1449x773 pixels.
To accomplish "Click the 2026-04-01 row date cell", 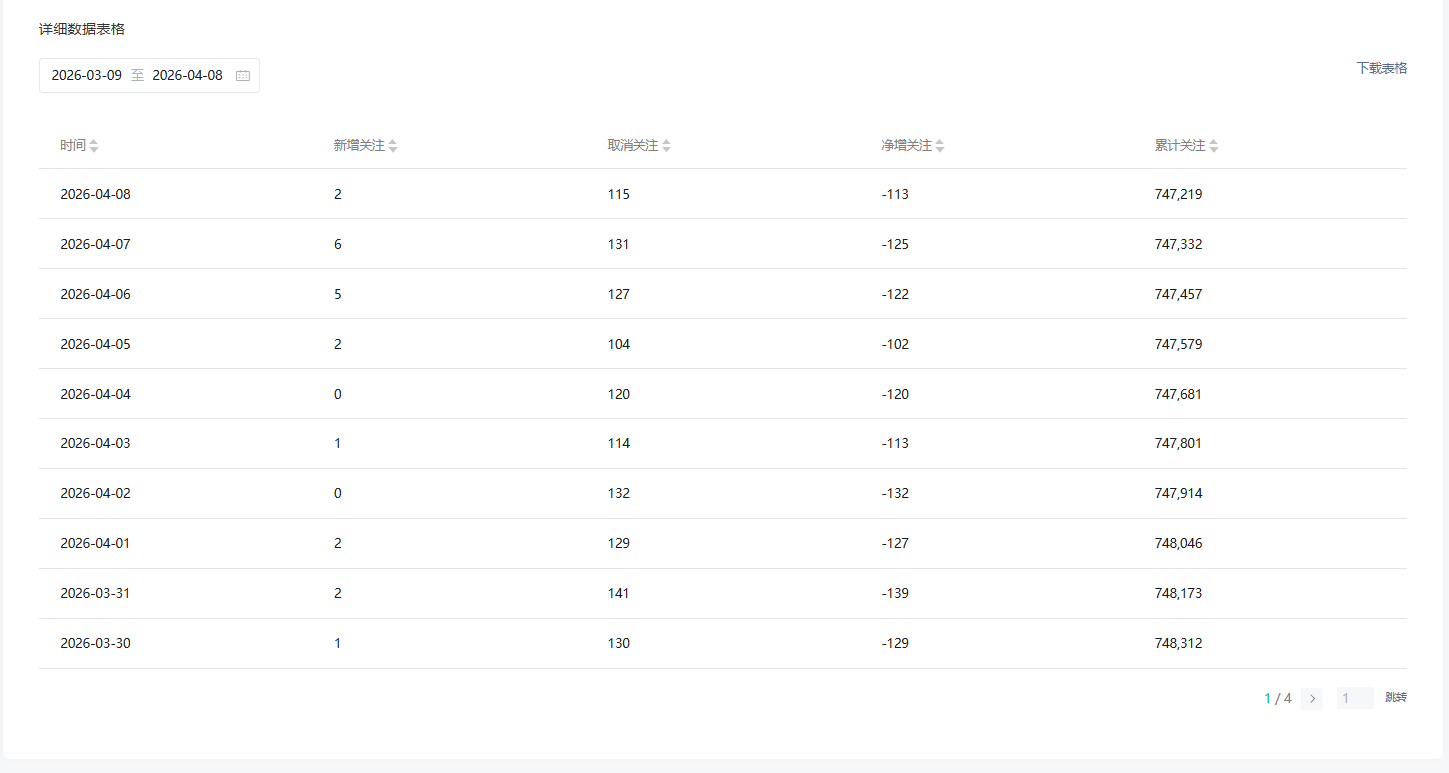I will click(x=95, y=543).
